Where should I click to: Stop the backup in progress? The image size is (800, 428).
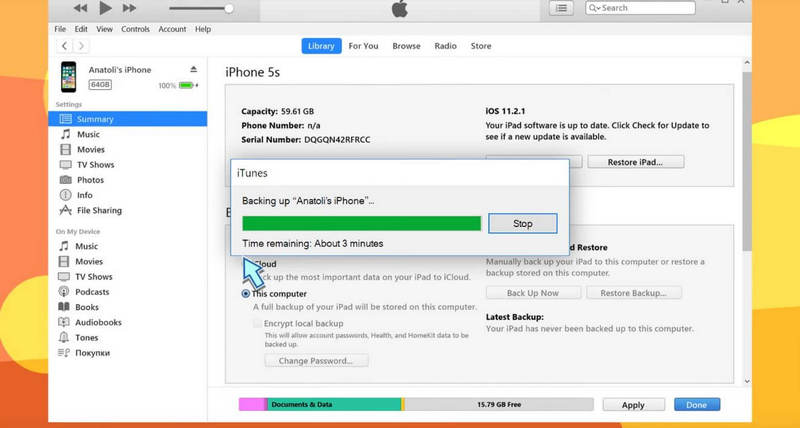point(522,223)
